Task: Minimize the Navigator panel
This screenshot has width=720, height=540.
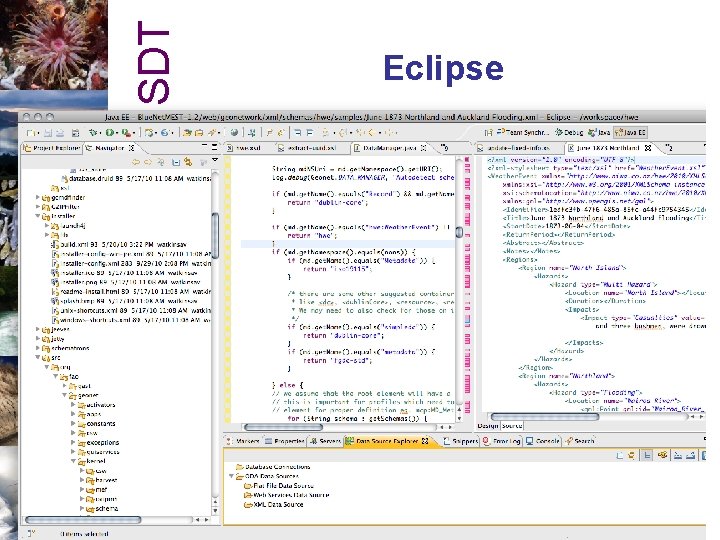Action: [204, 146]
